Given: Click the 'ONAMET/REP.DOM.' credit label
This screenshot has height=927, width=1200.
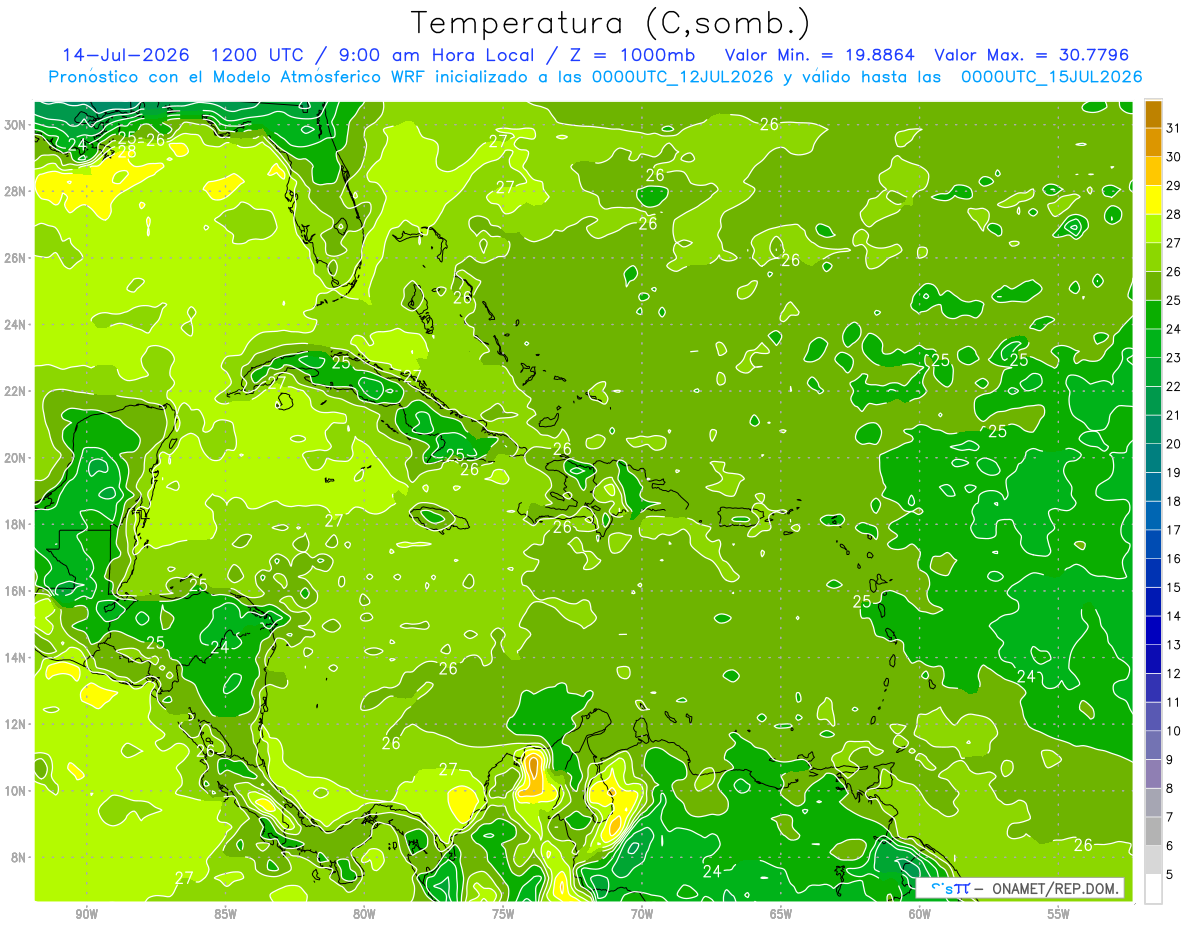Looking at the screenshot, I should 1056,888.
